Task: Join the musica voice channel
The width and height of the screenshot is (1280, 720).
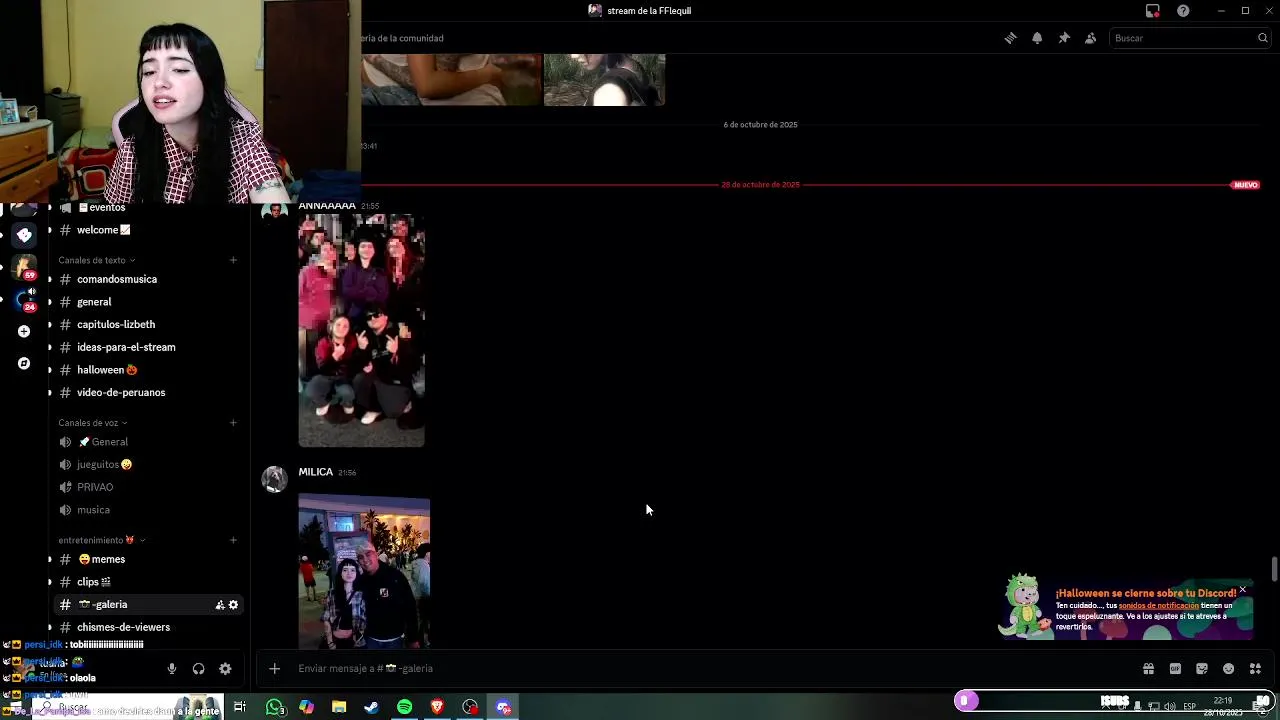Action: [x=147, y=510]
